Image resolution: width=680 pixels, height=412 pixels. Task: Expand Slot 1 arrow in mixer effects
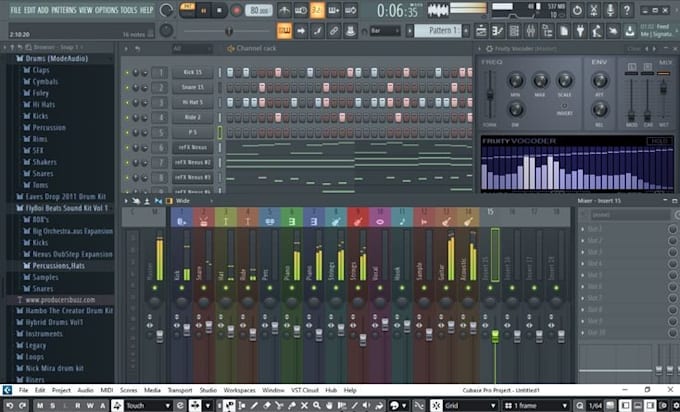[x=582, y=229]
